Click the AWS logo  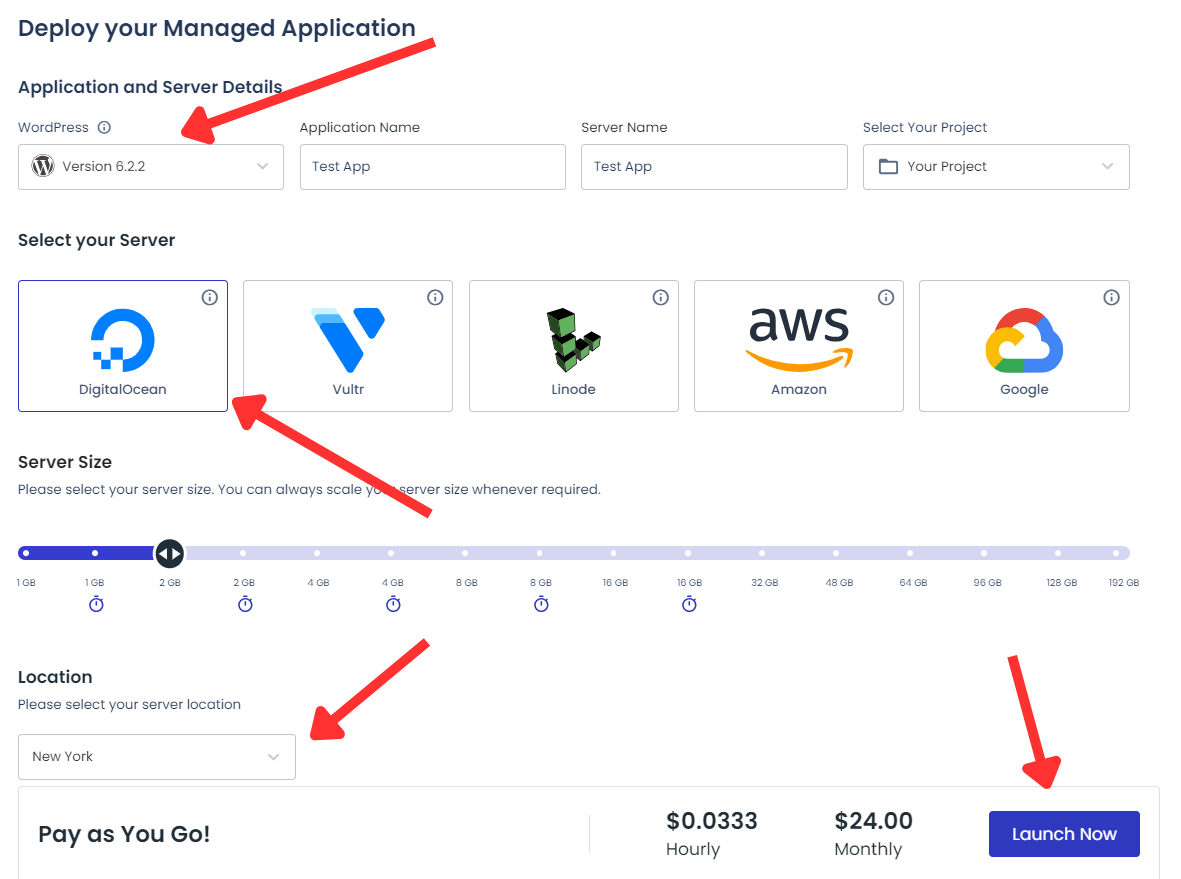pyautogui.click(x=799, y=338)
